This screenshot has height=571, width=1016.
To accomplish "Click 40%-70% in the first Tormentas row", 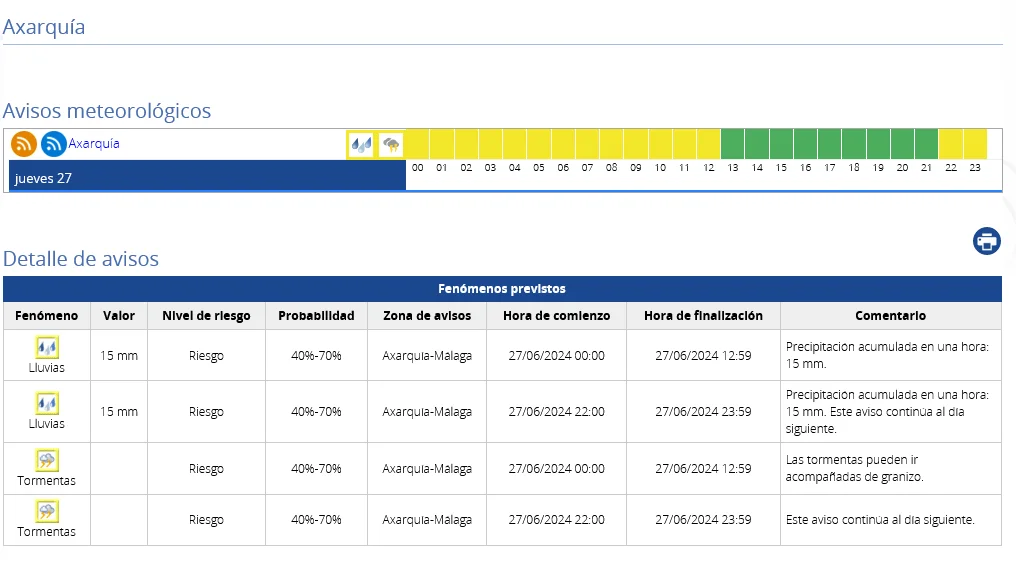I will point(316,469).
